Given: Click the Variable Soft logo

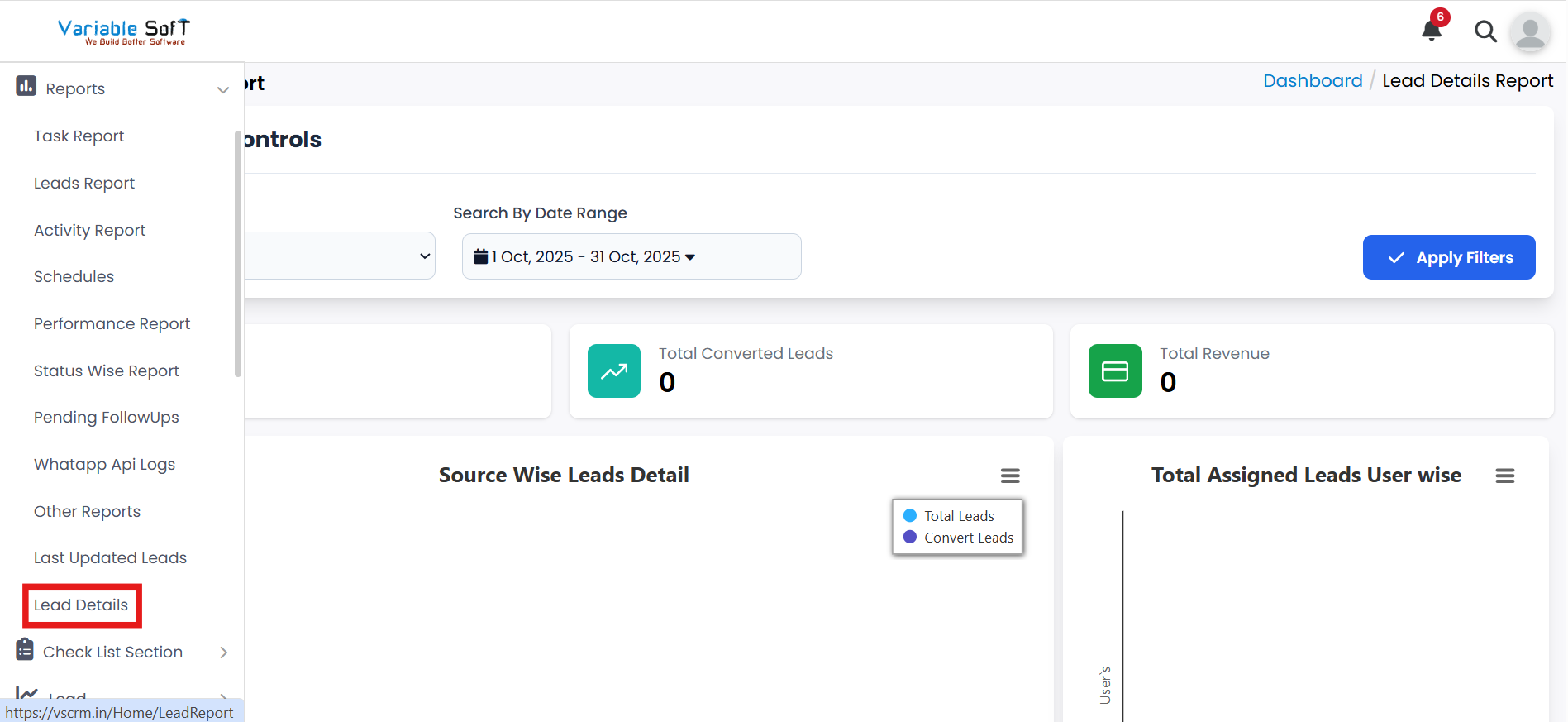Looking at the screenshot, I should pos(124,31).
